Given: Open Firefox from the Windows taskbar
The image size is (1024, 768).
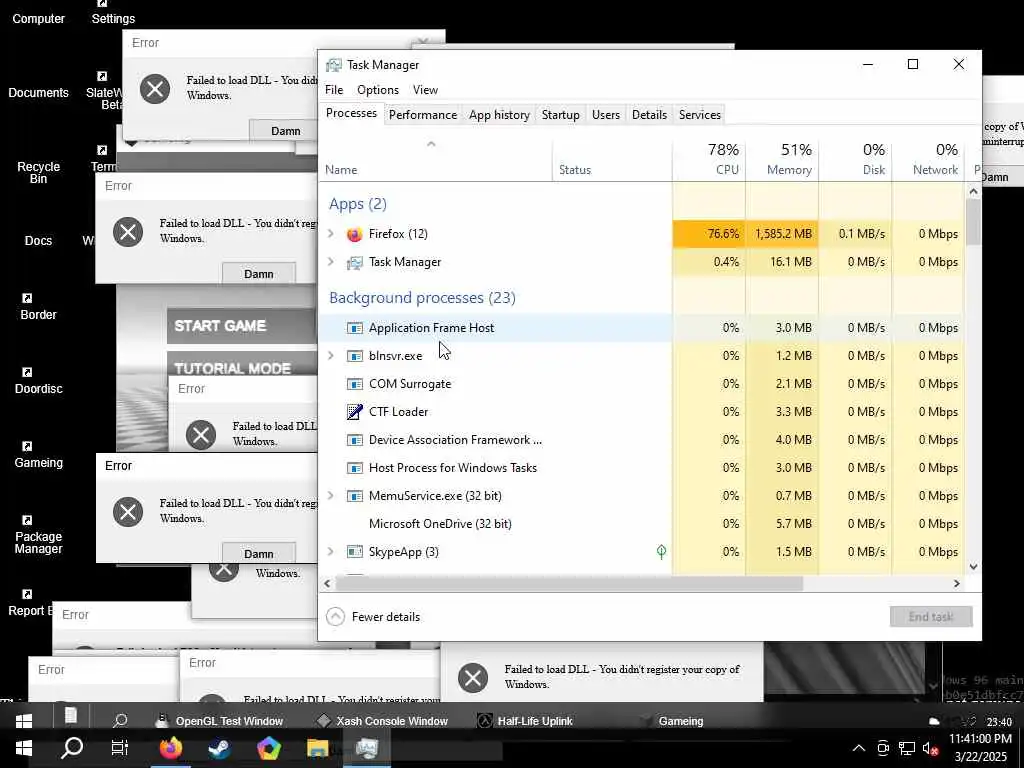Looking at the screenshot, I should 171,748.
